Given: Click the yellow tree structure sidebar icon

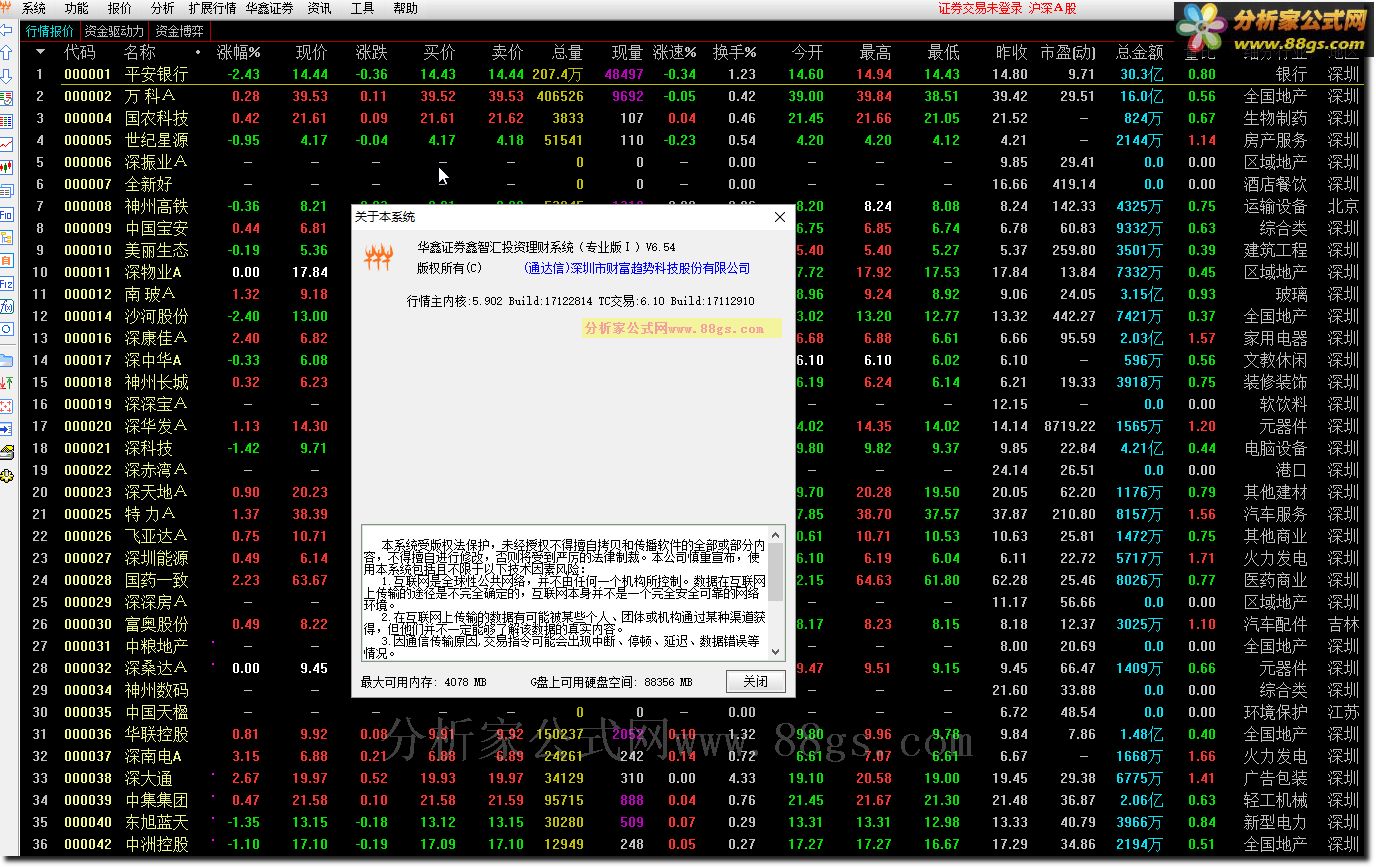Looking at the screenshot, I should point(7,237).
